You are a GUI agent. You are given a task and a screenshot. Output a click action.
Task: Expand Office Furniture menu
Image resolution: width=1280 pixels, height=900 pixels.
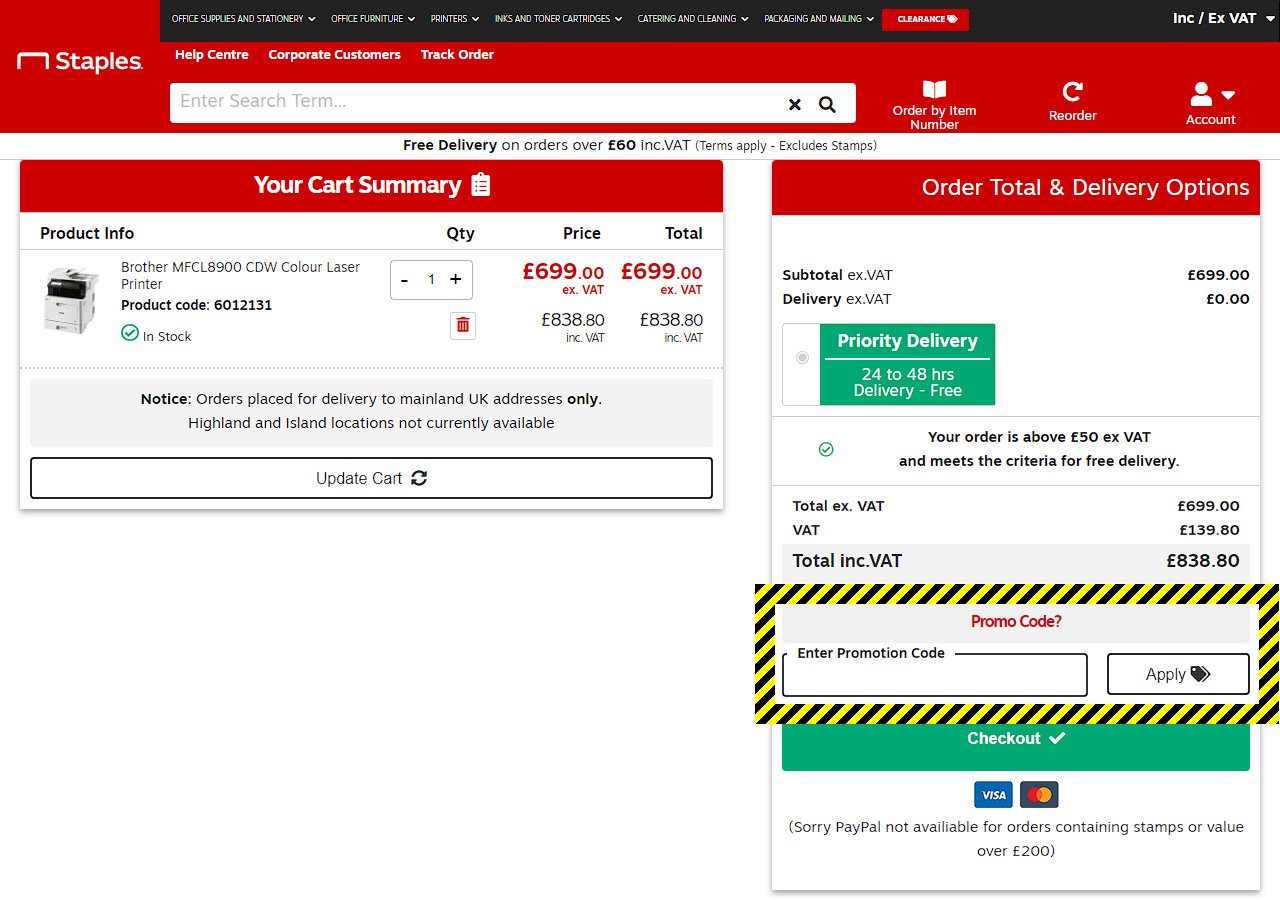373,19
